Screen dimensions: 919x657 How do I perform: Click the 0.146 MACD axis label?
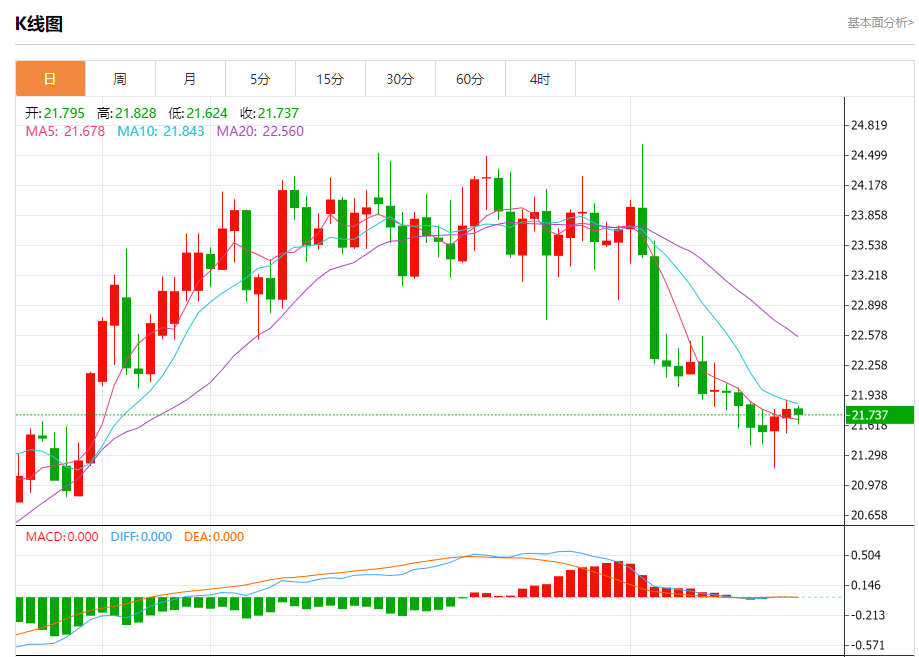click(866, 585)
